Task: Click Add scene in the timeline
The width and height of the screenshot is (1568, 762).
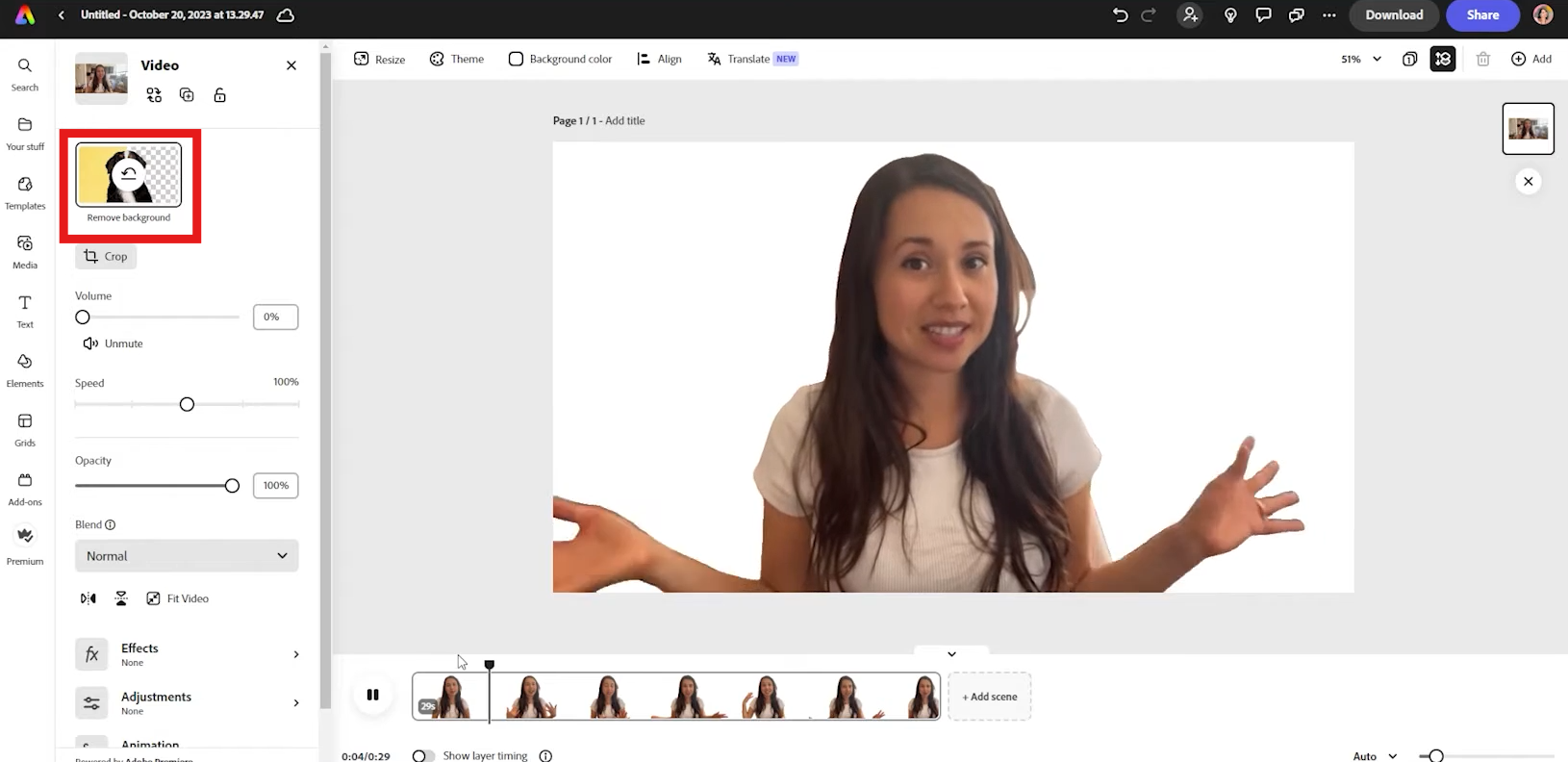Action: 989,697
